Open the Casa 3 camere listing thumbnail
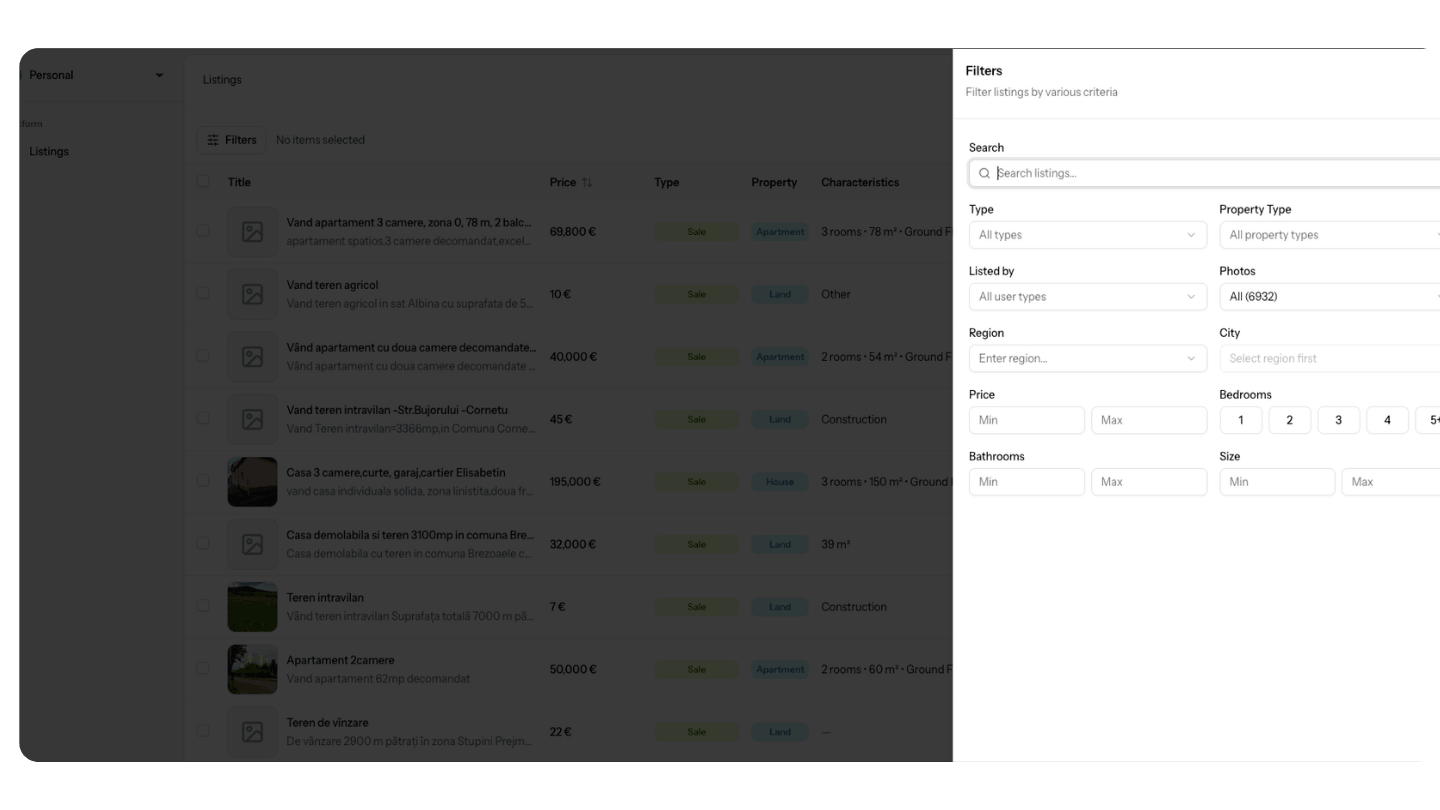This screenshot has height=810, width=1440. click(x=252, y=481)
